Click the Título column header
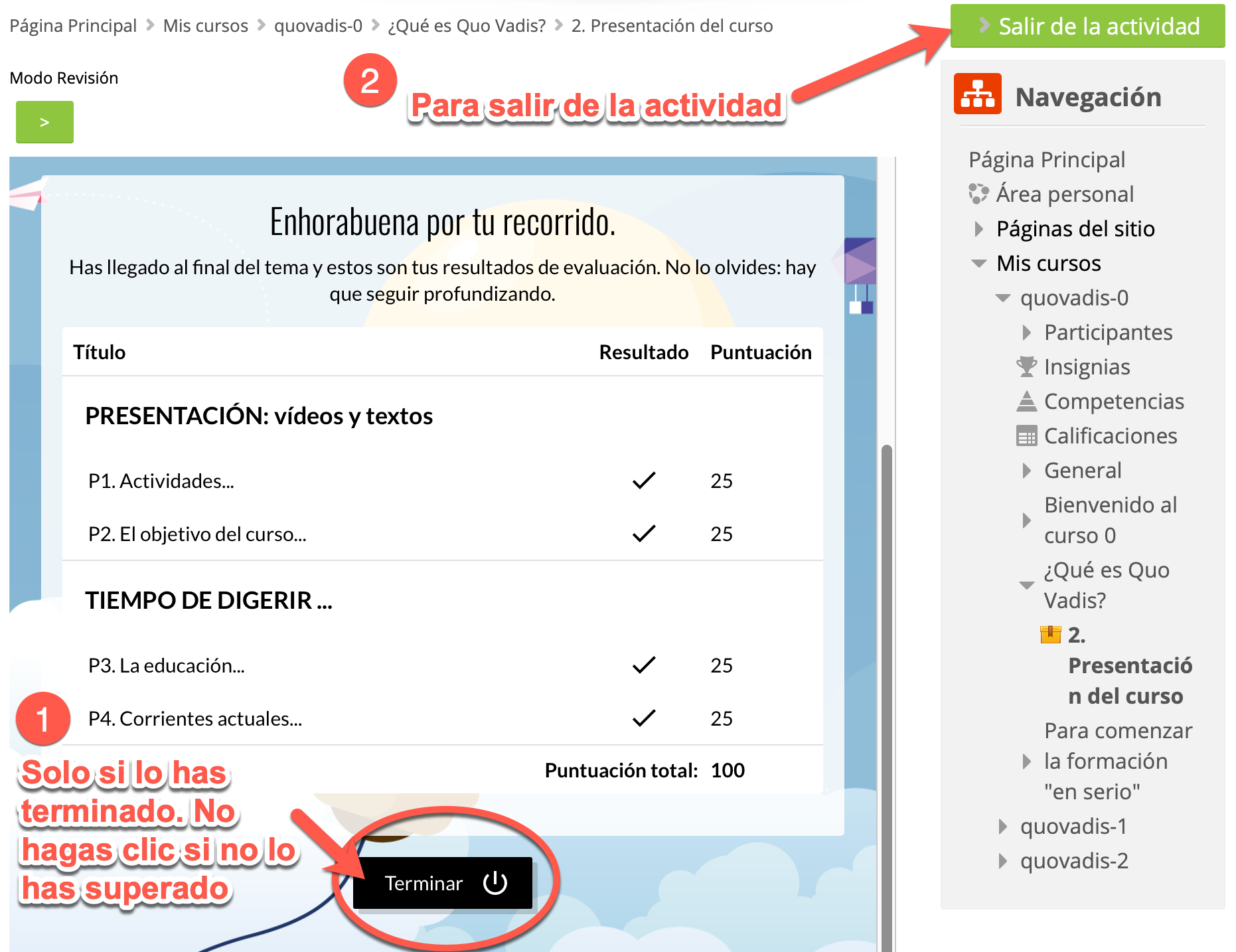 click(x=100, y=352)
